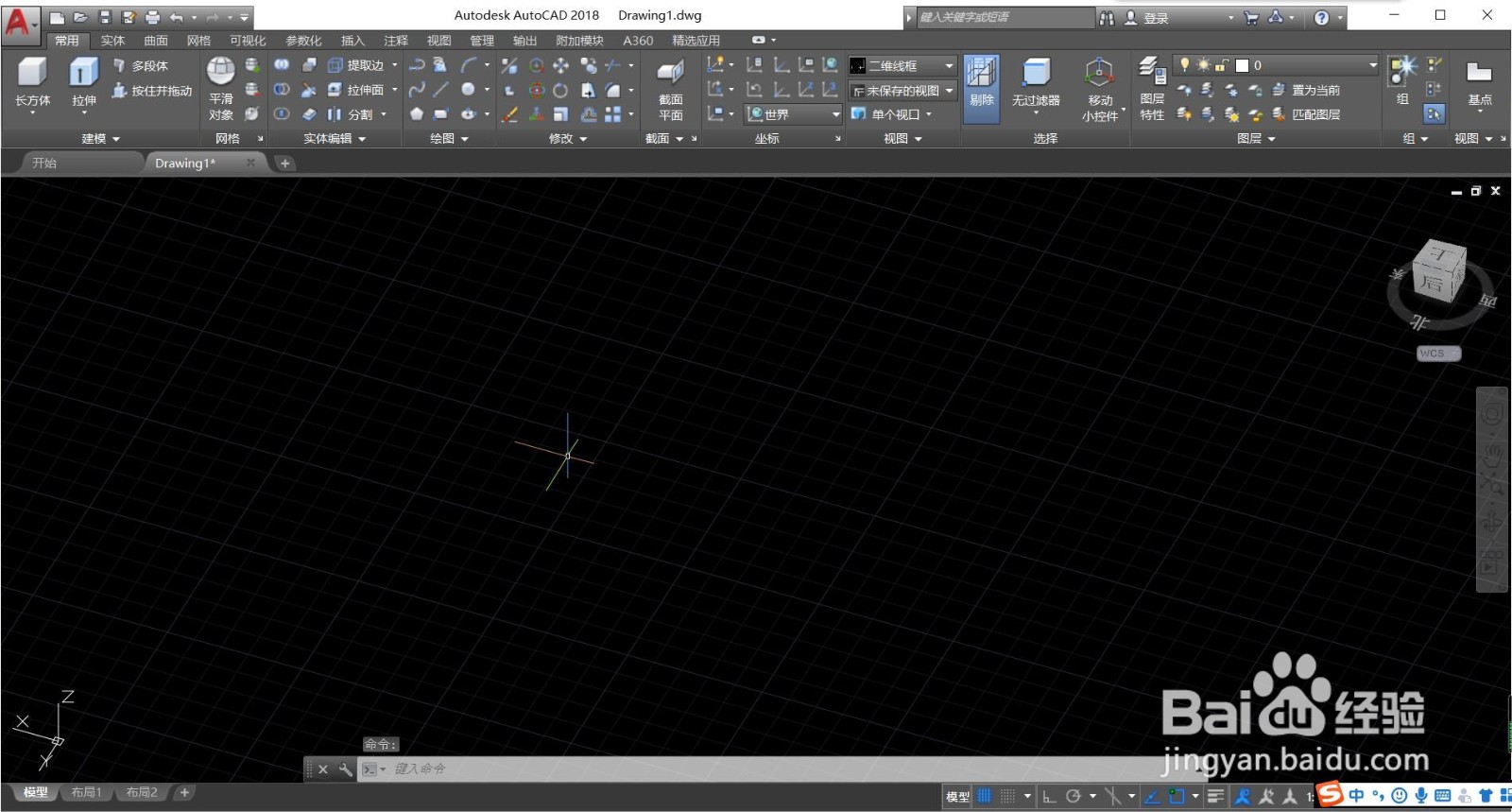Viewport: 1512px width, 812px height.
Task: Open Layer Properties (图层特性) manager
Action: tap(1152, 88)
